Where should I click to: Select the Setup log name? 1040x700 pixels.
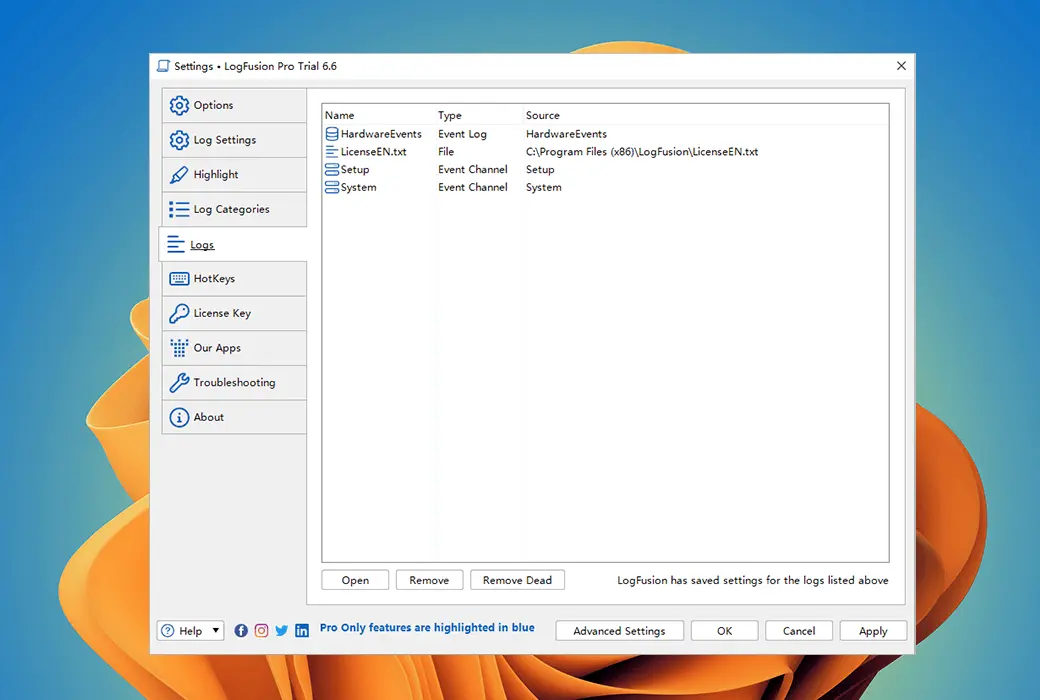[x=355, y=170]
